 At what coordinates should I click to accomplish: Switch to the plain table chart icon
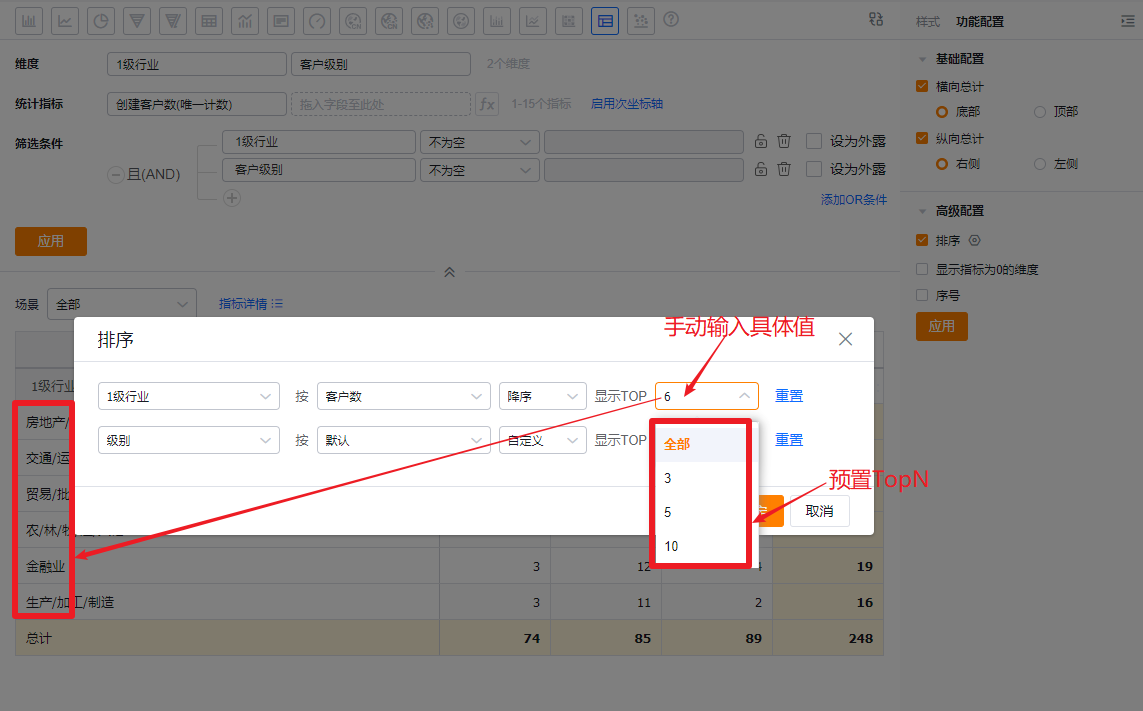tap(209, 21)
